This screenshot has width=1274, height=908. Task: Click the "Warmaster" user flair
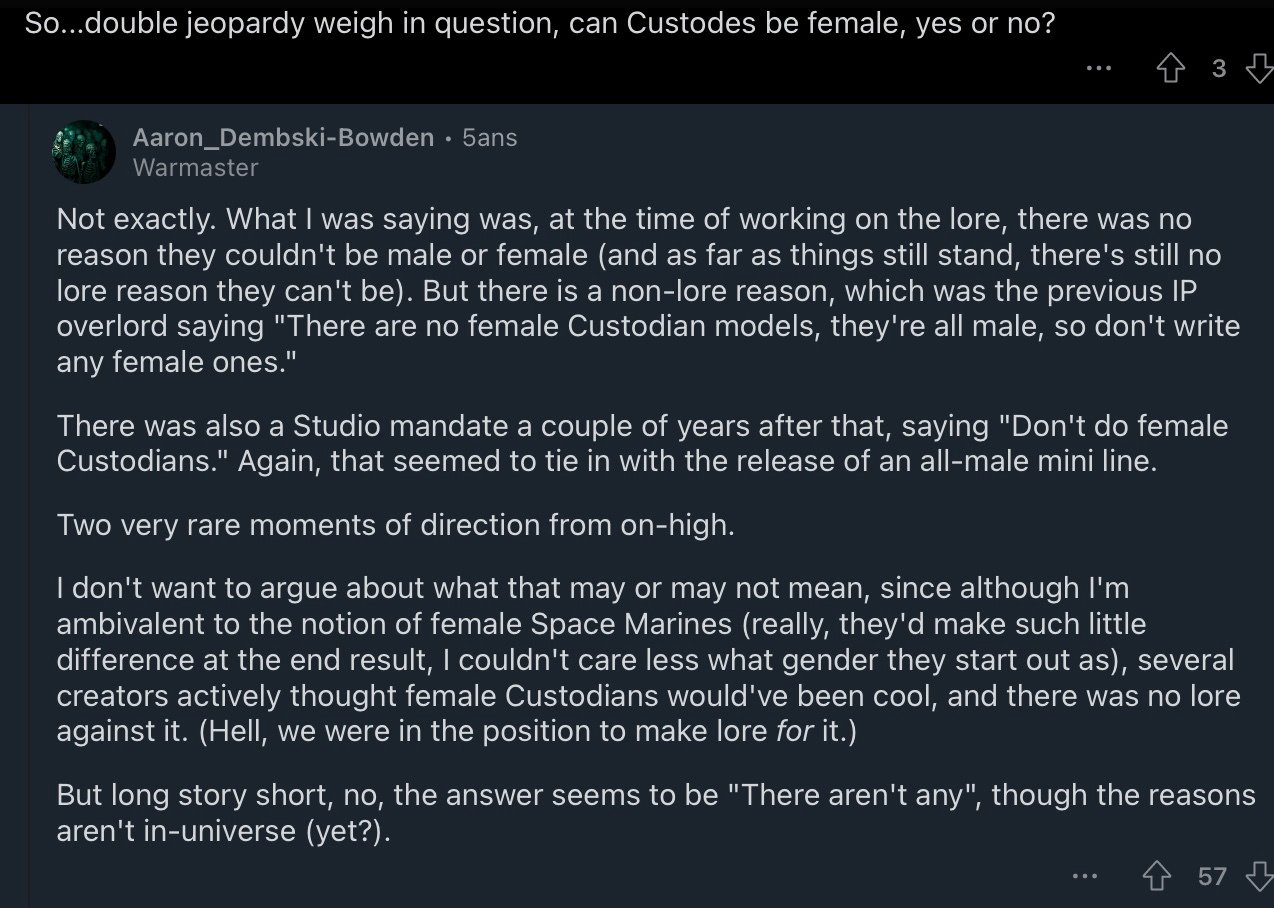195,167
